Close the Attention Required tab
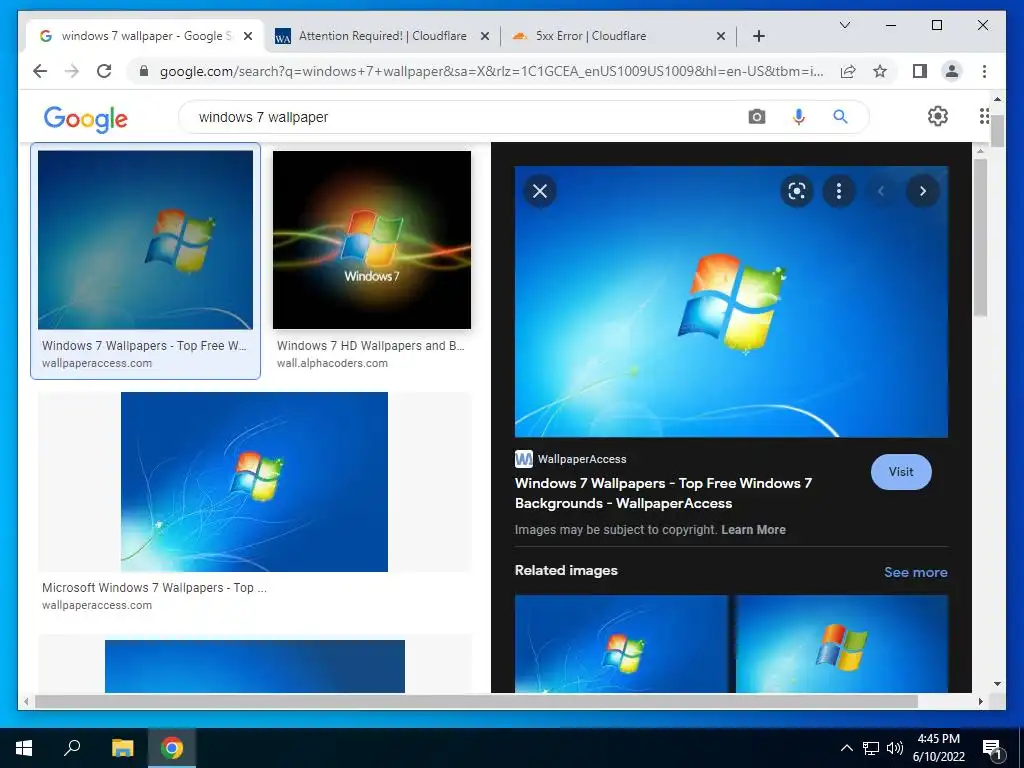Viewport: 1024px width, 768px height. [485, 36]
